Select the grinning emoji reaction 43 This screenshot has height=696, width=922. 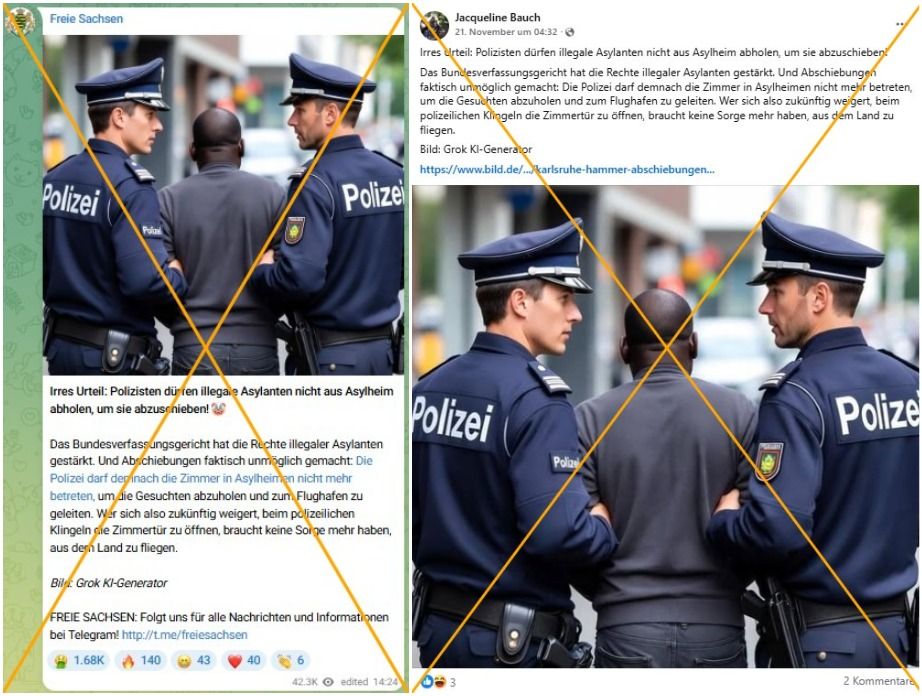(x=193, y=660)
